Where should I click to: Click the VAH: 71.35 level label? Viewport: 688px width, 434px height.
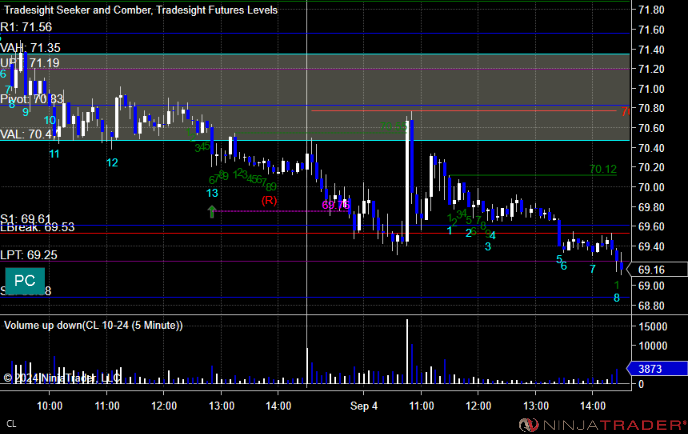tap(30, 47)
